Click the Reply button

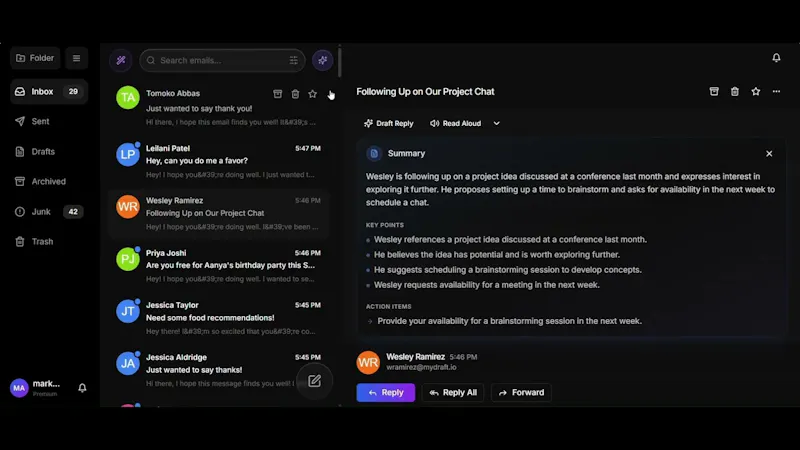coord(386,393)
